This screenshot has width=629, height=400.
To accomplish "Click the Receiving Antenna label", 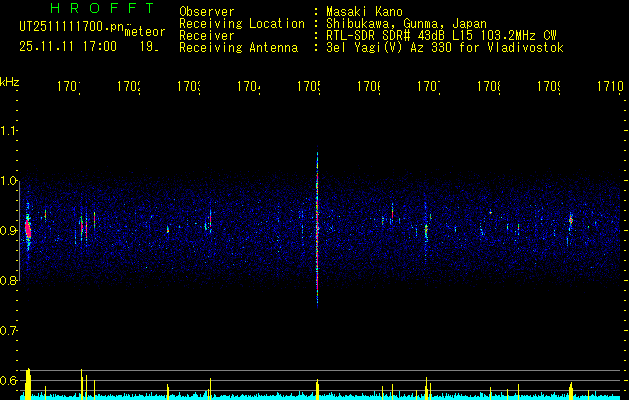I will pyautogui.click(x=239, y=48).
